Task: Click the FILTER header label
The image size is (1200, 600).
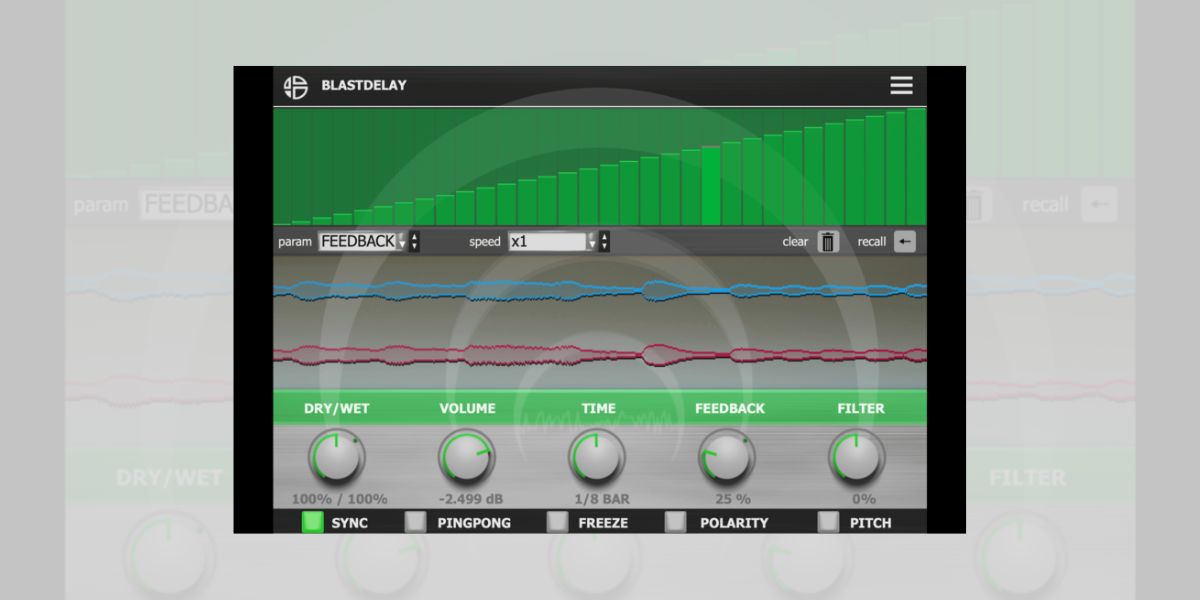Action: pos(861,408)
